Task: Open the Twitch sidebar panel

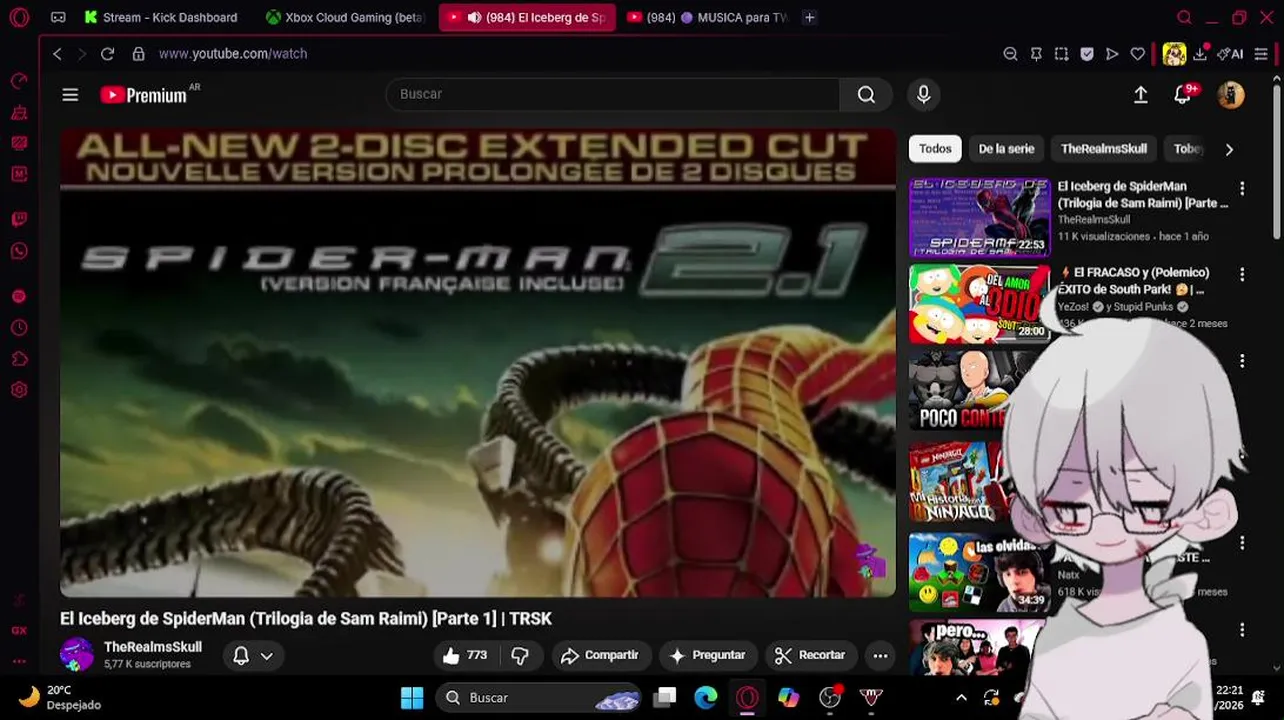Action: tap(19, 219)
